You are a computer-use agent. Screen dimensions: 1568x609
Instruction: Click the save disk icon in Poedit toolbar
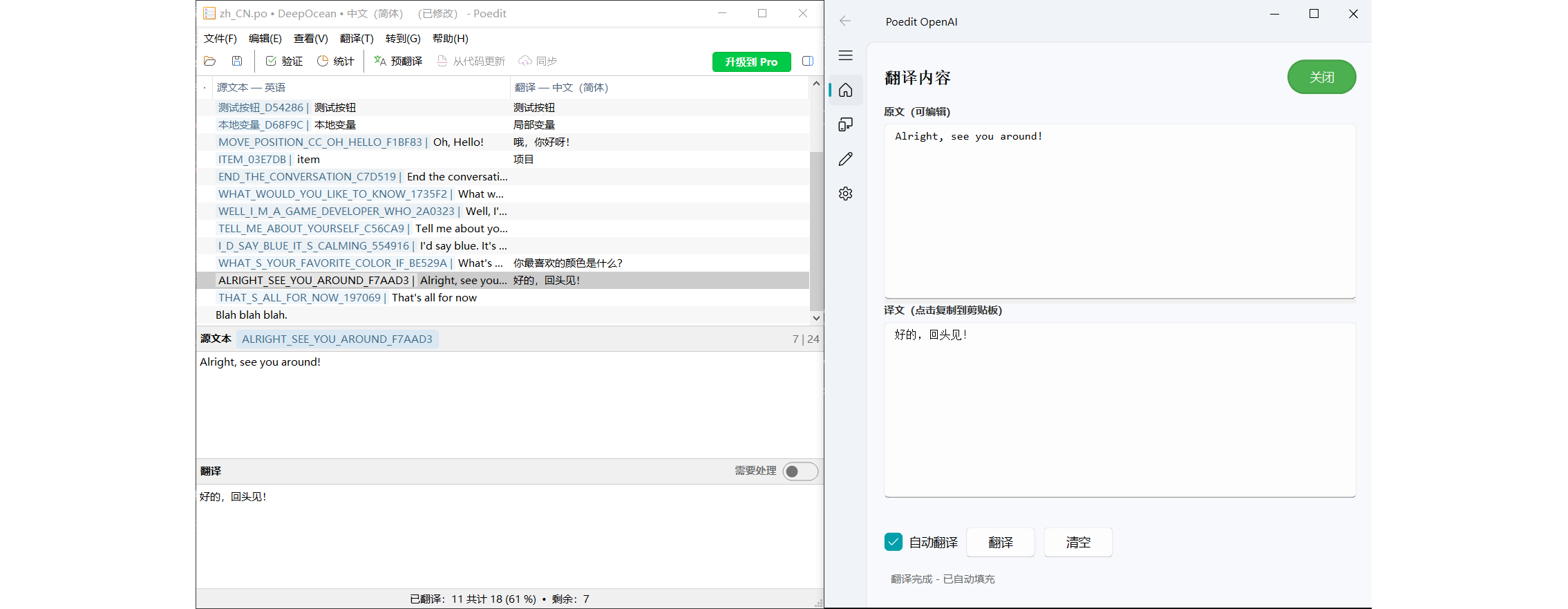click(x=237, y=61)
